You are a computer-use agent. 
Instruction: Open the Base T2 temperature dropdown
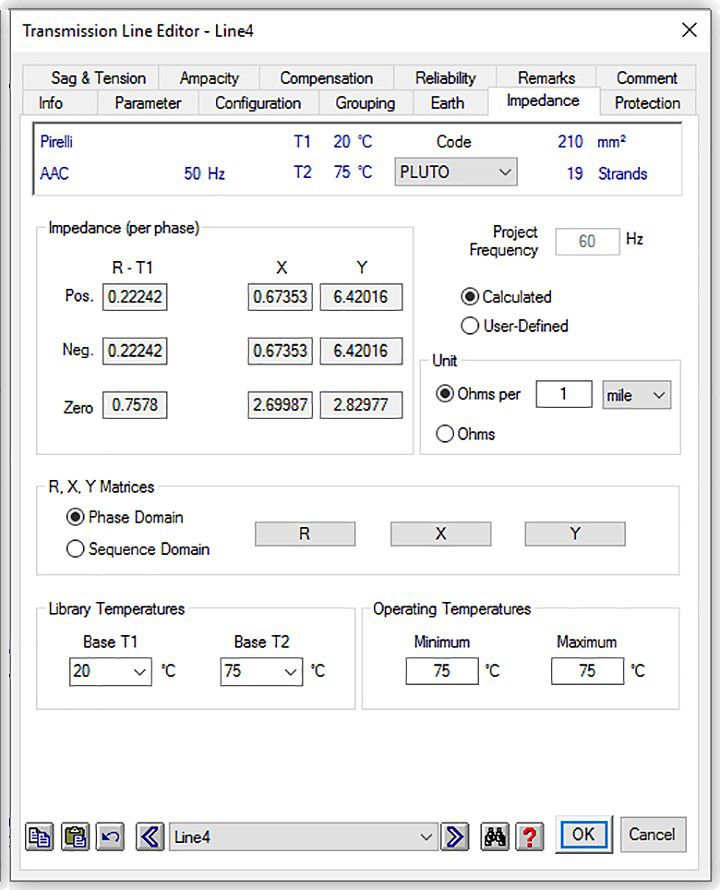tap(261, 671)
